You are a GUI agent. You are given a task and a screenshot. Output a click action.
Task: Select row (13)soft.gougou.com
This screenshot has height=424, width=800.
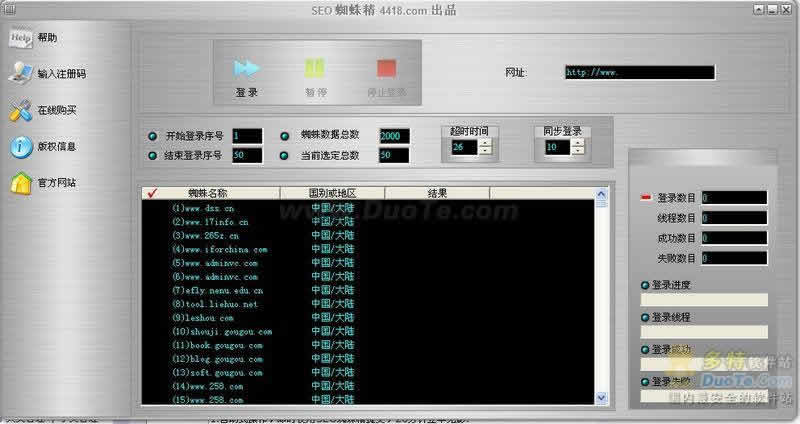pyautogui.click(x=368, y=373)
